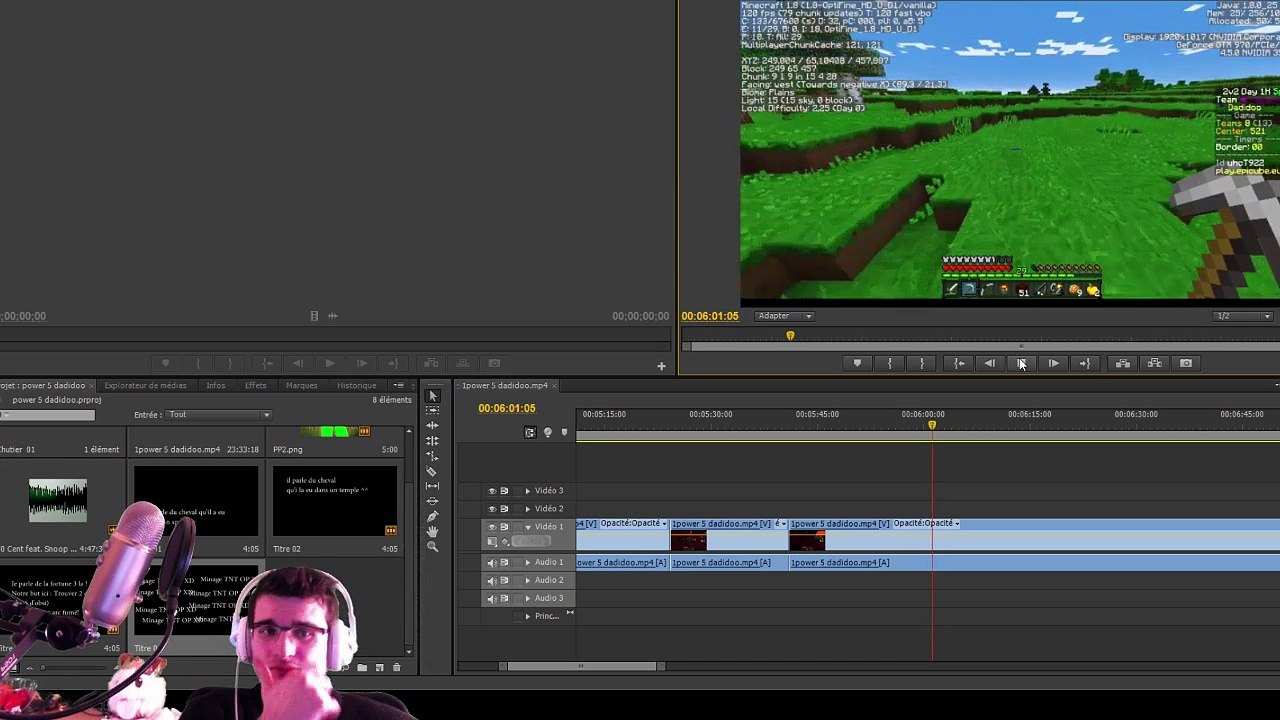Toggle Snap in the timeline header
The height and width of the screenshot is (720, 1280).
coord(530,432)
